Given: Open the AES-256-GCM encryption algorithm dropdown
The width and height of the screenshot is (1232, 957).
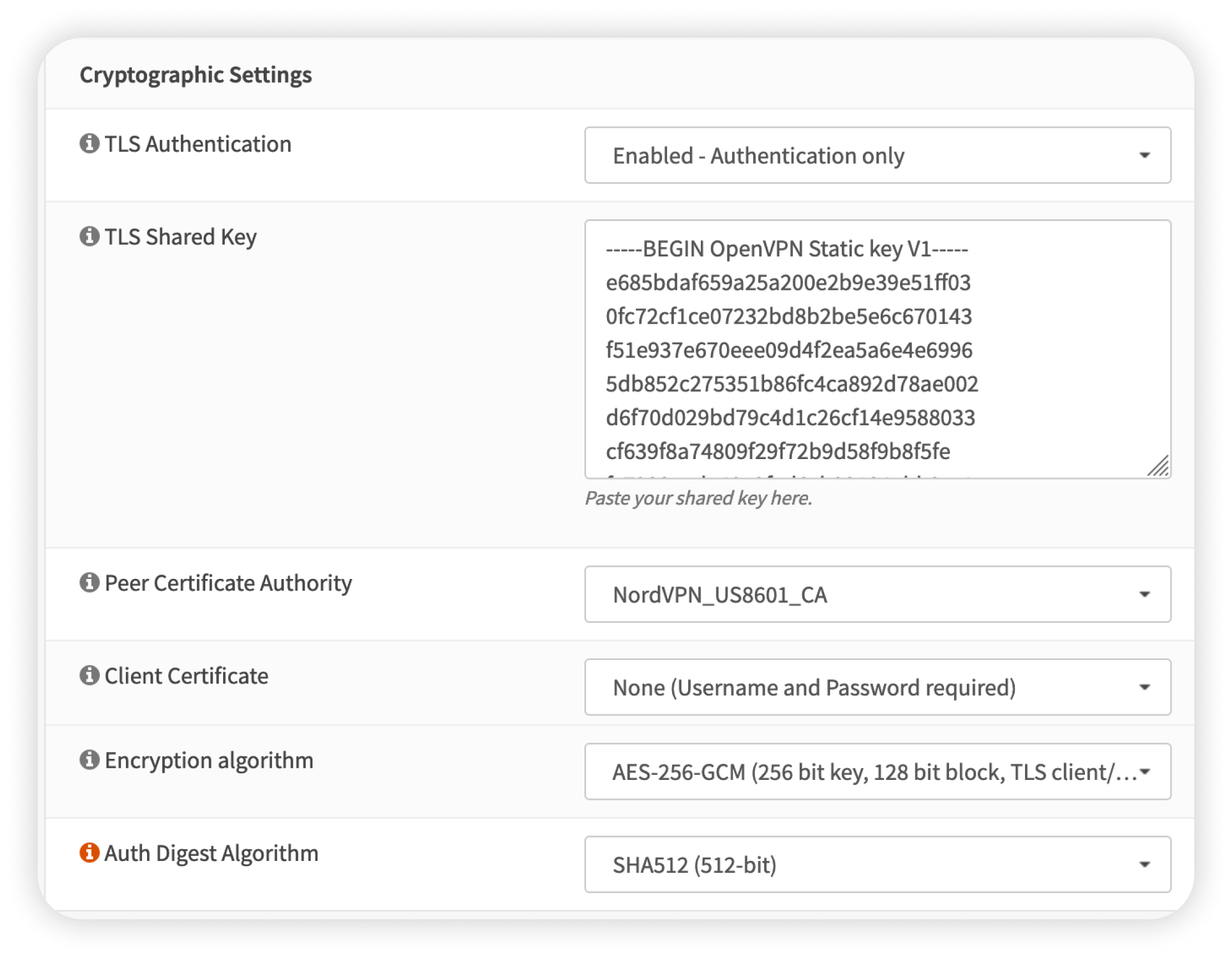Looking at the screenshot, I should 877,772.
